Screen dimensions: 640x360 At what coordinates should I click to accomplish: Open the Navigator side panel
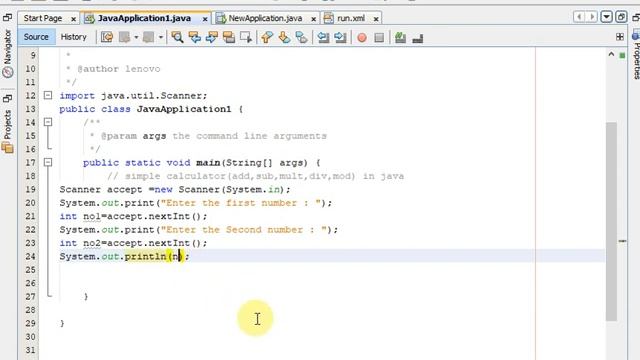8,53
